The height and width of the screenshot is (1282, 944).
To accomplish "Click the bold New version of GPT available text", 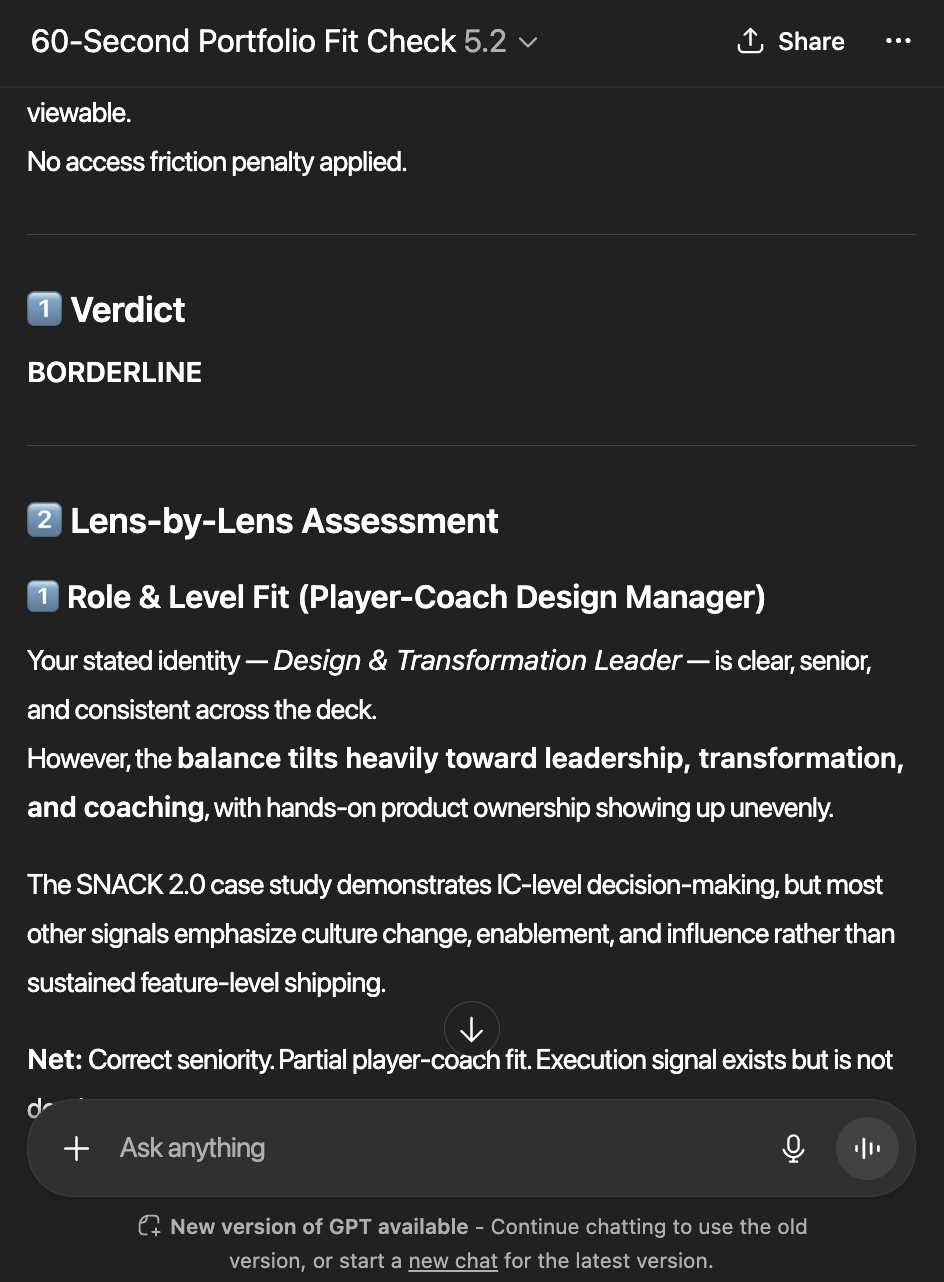I will 319,1227.
